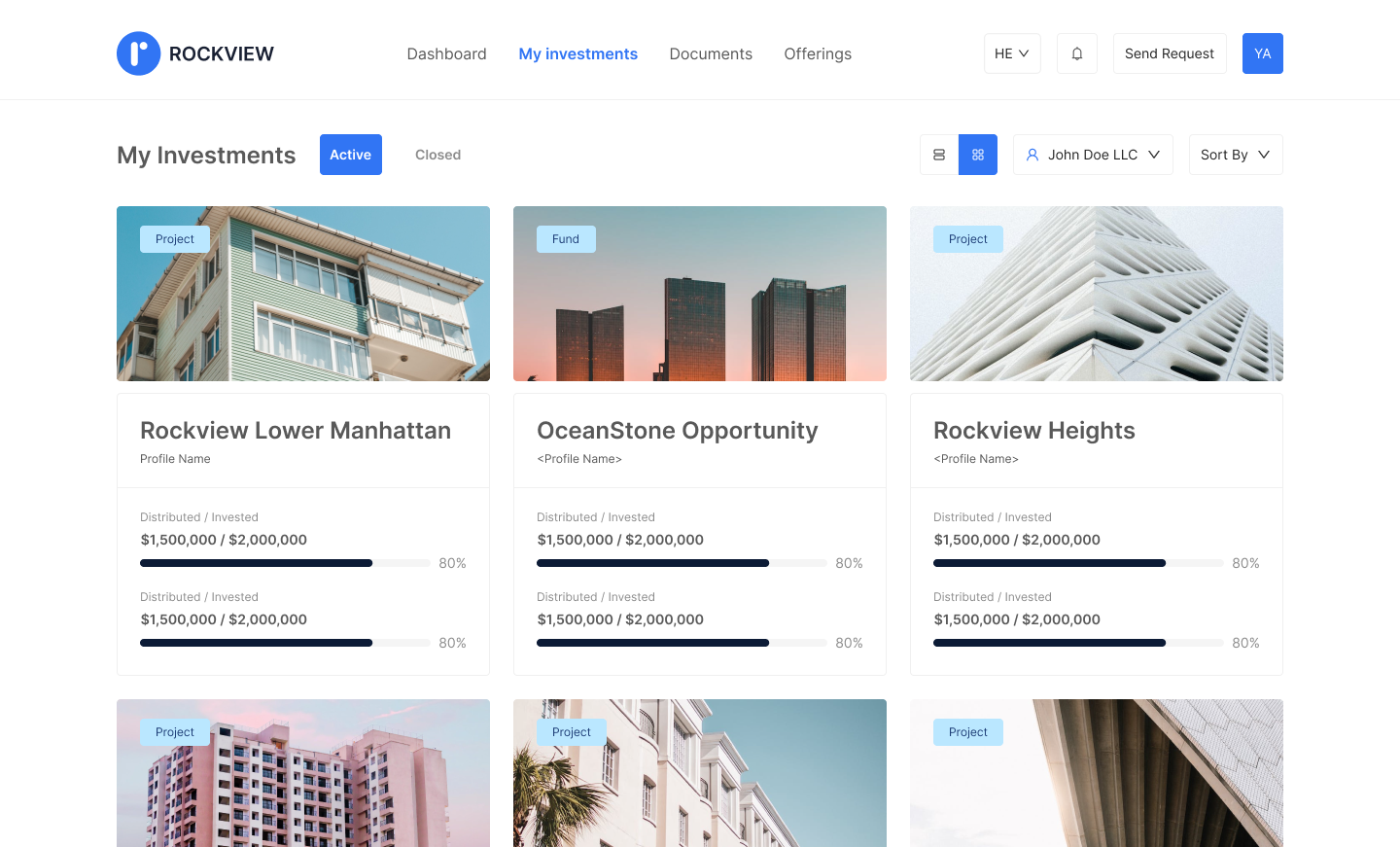Viewport: 1400px width, 847px height.
Task: Click the user icon beside John Doe LLC
Action: [x=1031, y=155]
